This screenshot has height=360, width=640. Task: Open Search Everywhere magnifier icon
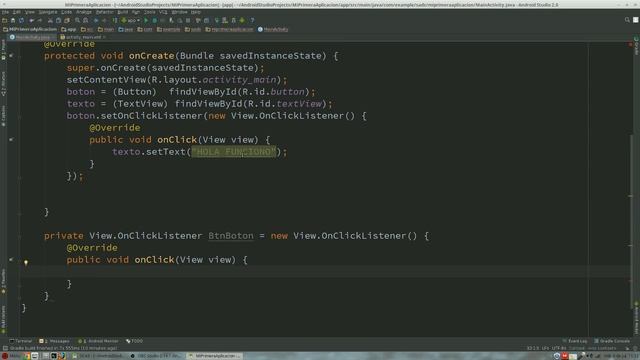point(627,20)
